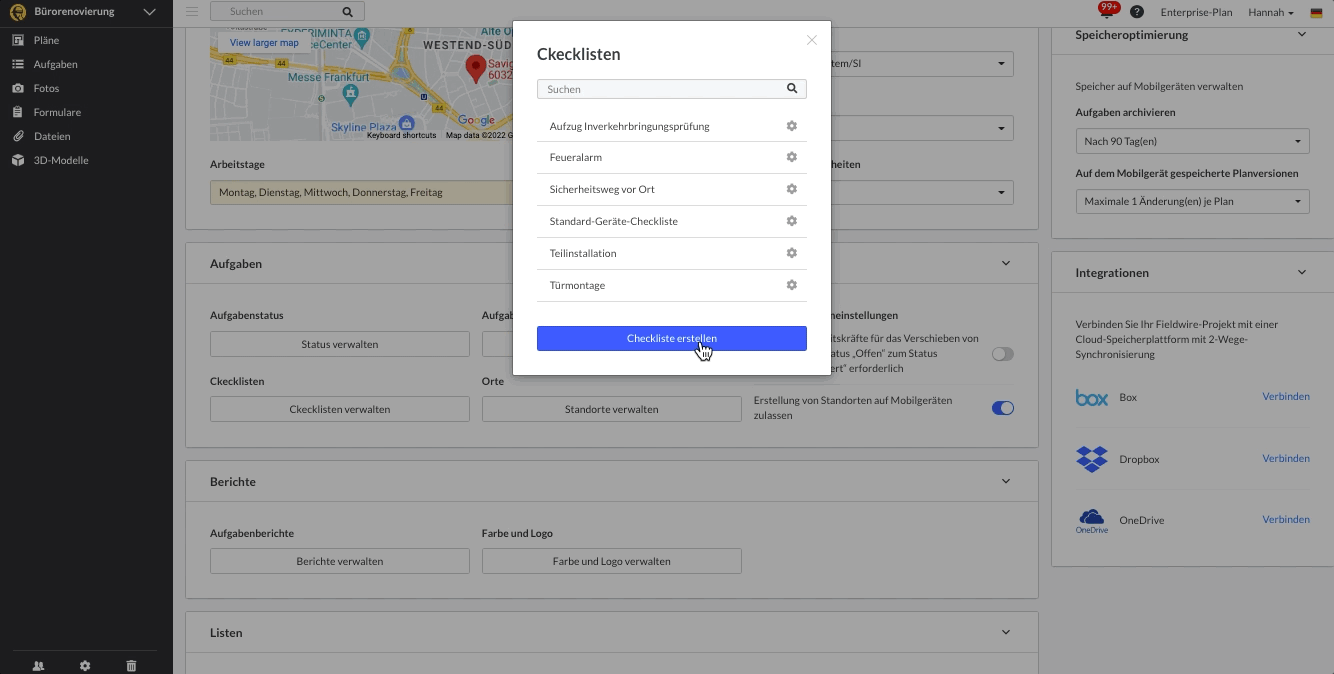Click the Pläne sidebar icon
The width and height of the screenshot is (1334, 674).
pyautogui.click(x=17, y=40)
